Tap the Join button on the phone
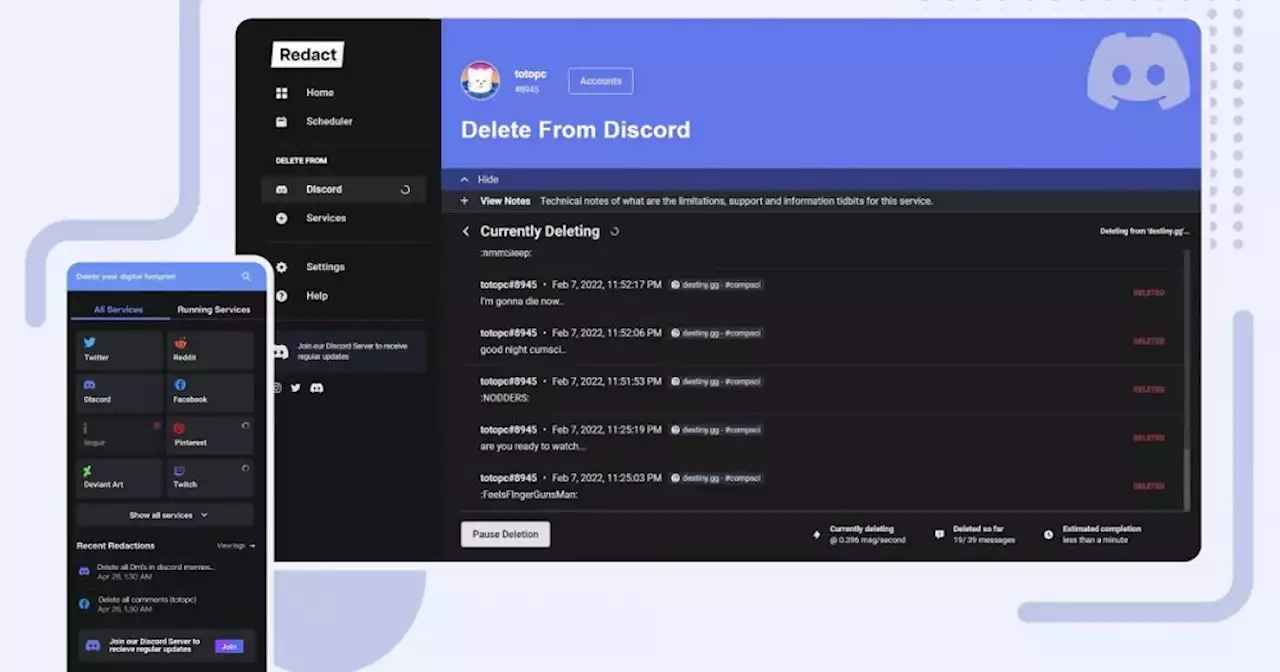The image size is (1280, 672). coord(229,646)
